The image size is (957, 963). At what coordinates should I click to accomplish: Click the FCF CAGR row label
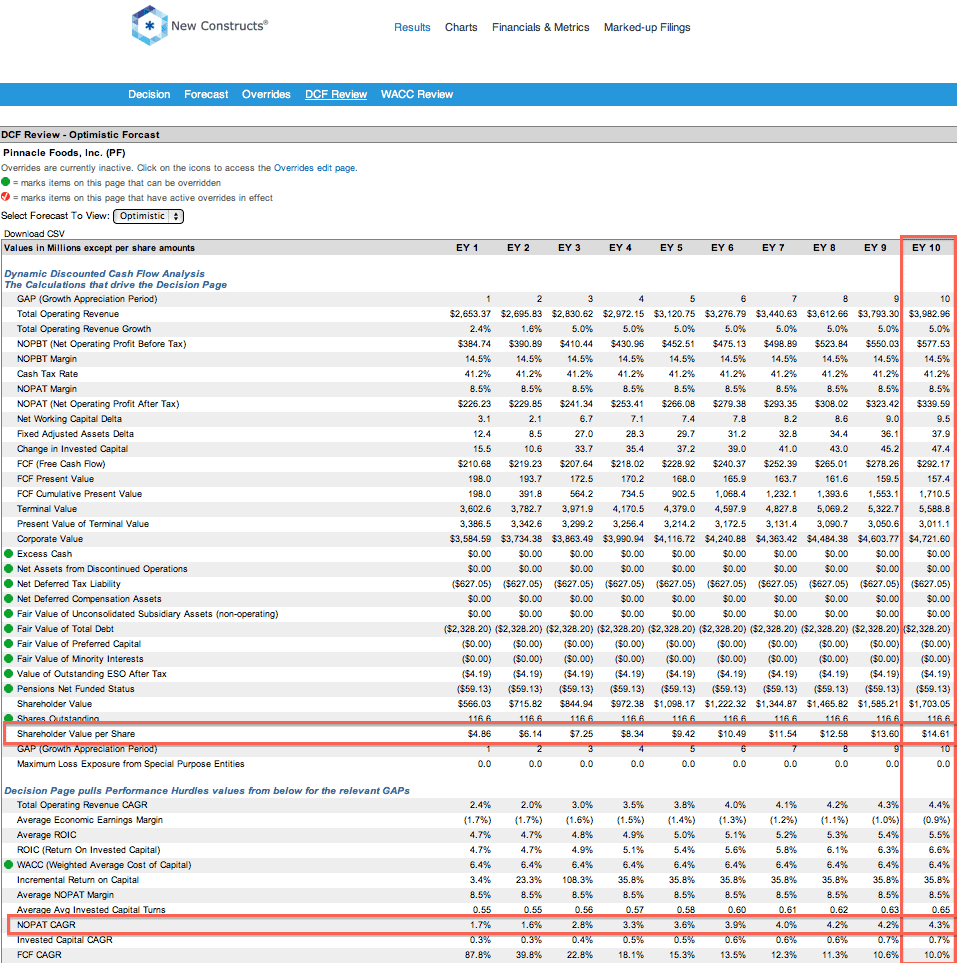pos(39,955)
